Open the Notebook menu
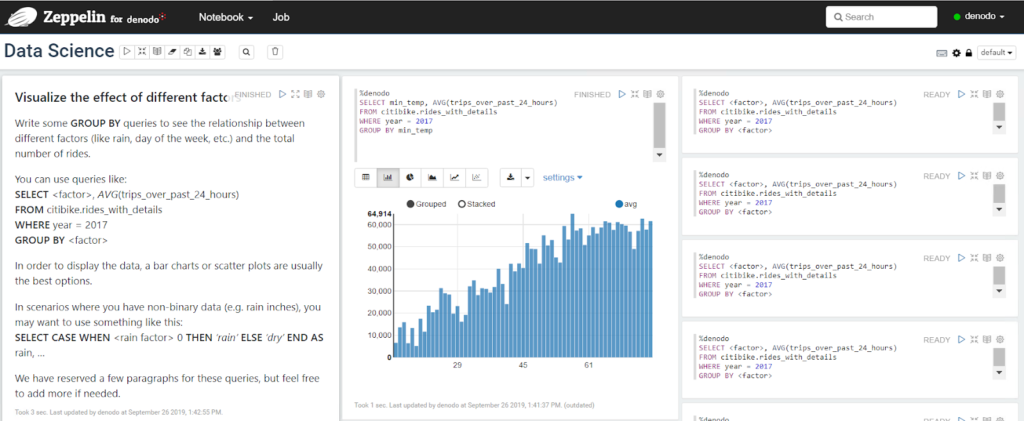This screenshot has height=421, width=1024. tap(225, 17)
